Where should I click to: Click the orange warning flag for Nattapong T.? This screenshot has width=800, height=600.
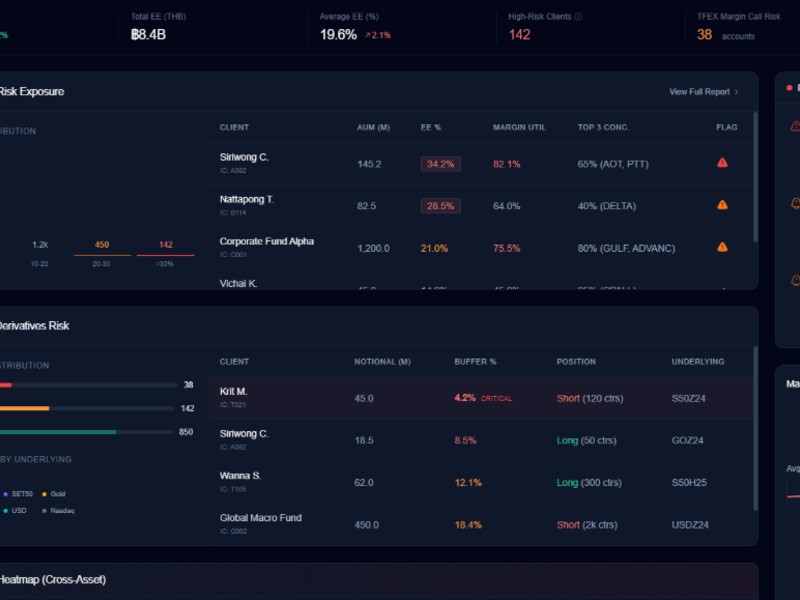point(722,205)
